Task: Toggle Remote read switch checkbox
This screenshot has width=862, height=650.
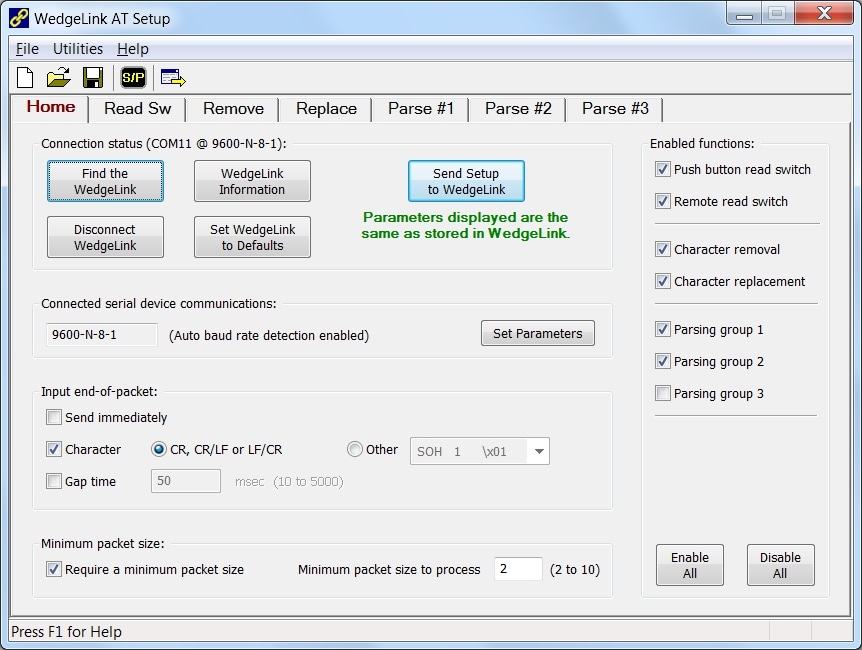Action: click(x=662, y=201)
